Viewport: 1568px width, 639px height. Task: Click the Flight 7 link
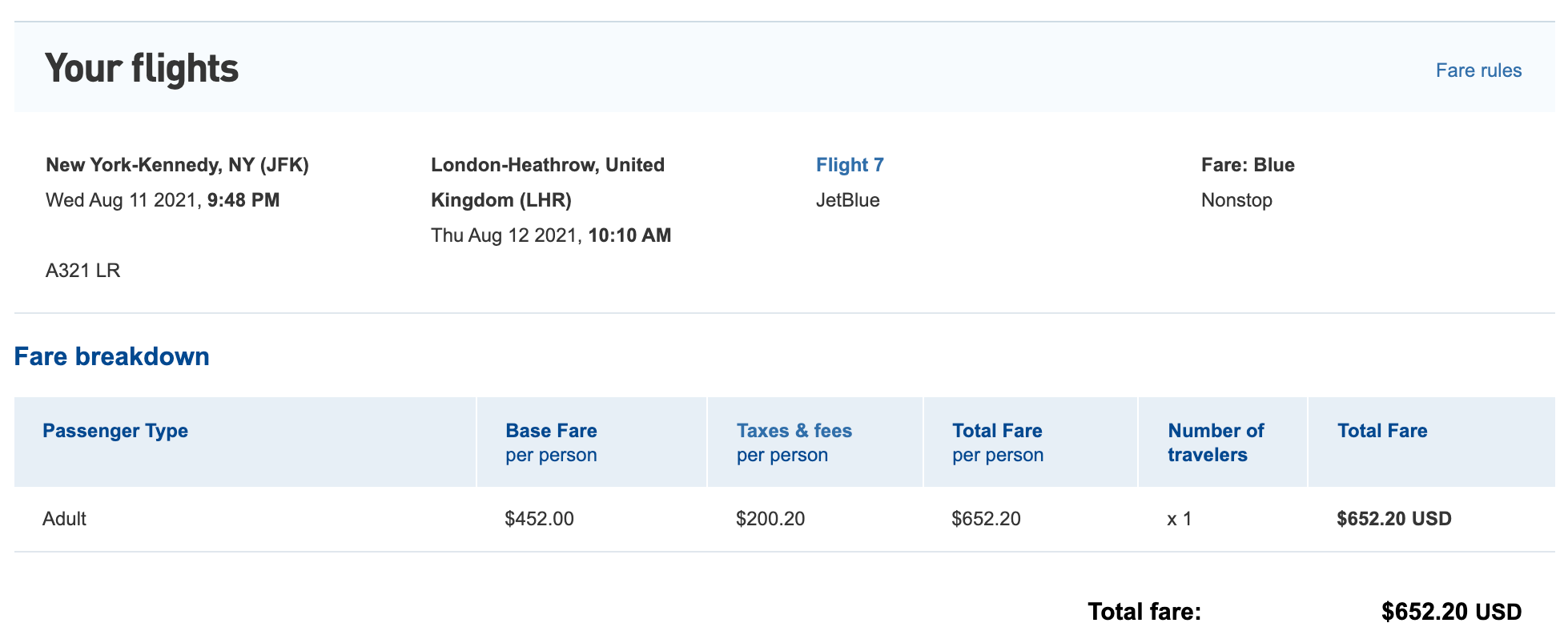pyautogui.click(x=849, y=165)
